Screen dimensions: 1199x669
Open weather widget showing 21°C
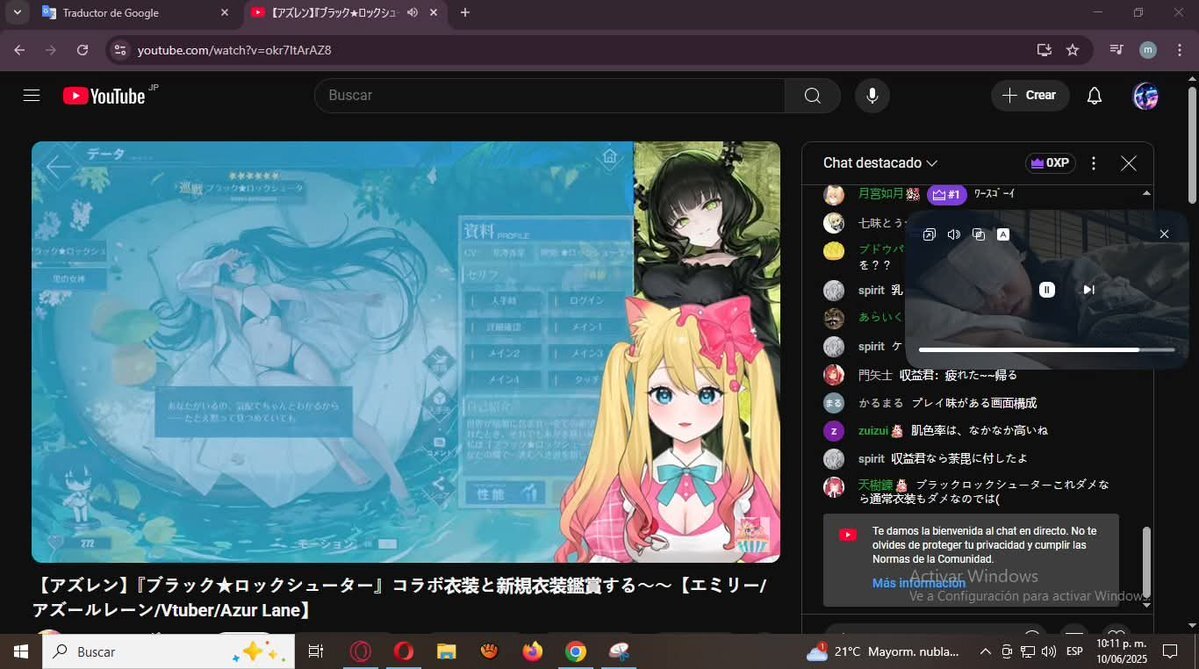pyautogui.click(x=882, y=651)
